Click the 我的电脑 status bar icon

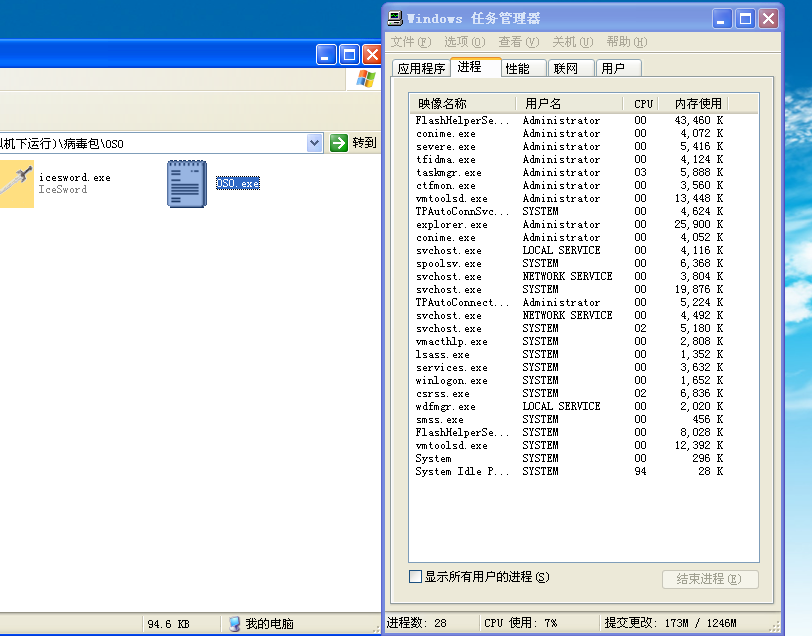pos(234,624)
